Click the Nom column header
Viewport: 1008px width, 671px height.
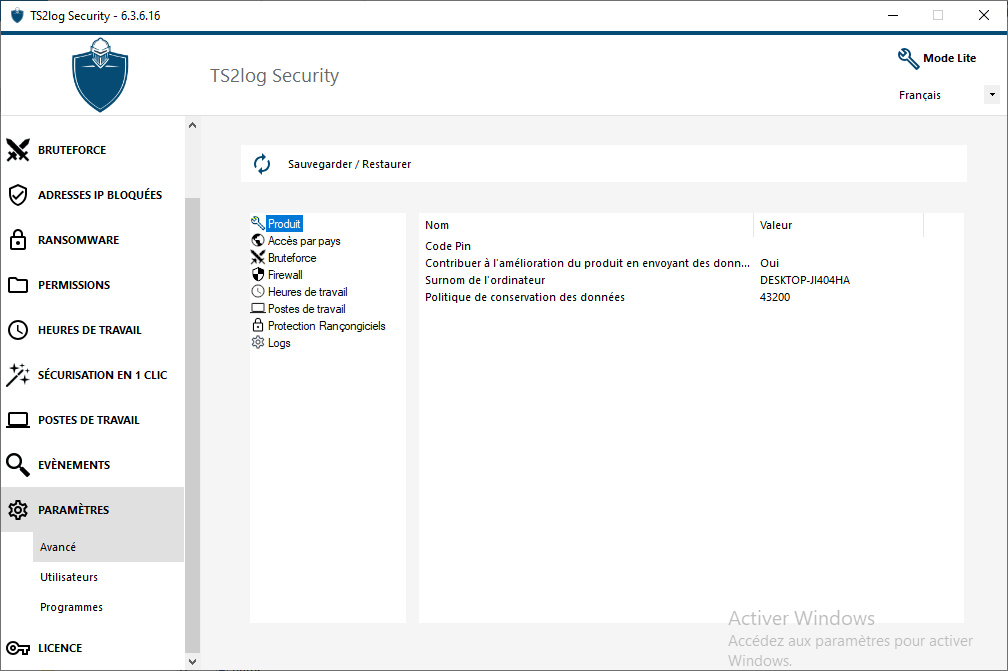(x=586, y=225)
